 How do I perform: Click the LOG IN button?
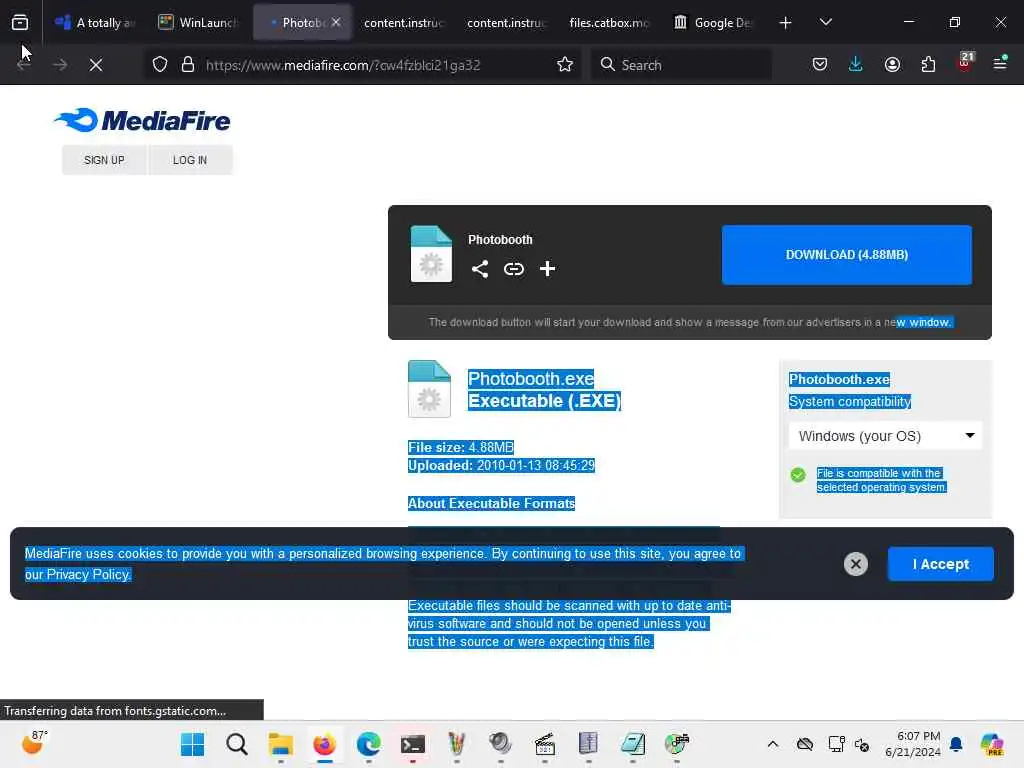tap(190, 160)
